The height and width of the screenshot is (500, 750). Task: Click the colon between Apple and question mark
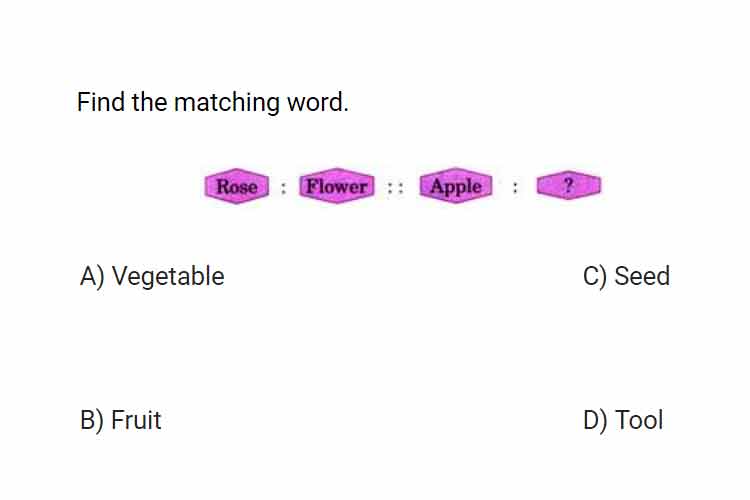515,187
